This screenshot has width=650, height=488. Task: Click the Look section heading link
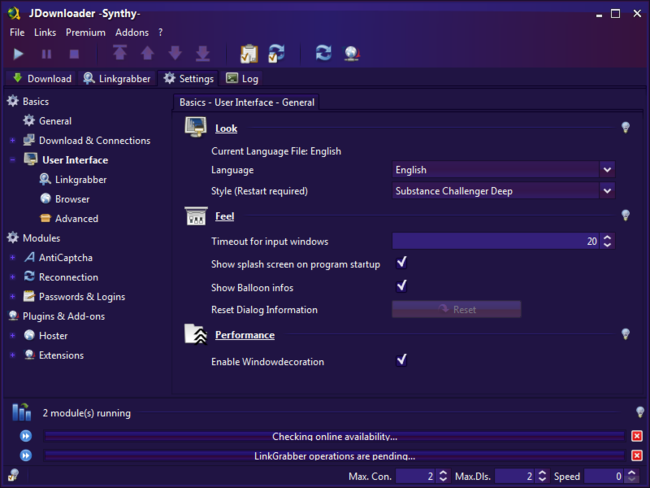coord(226,129)
